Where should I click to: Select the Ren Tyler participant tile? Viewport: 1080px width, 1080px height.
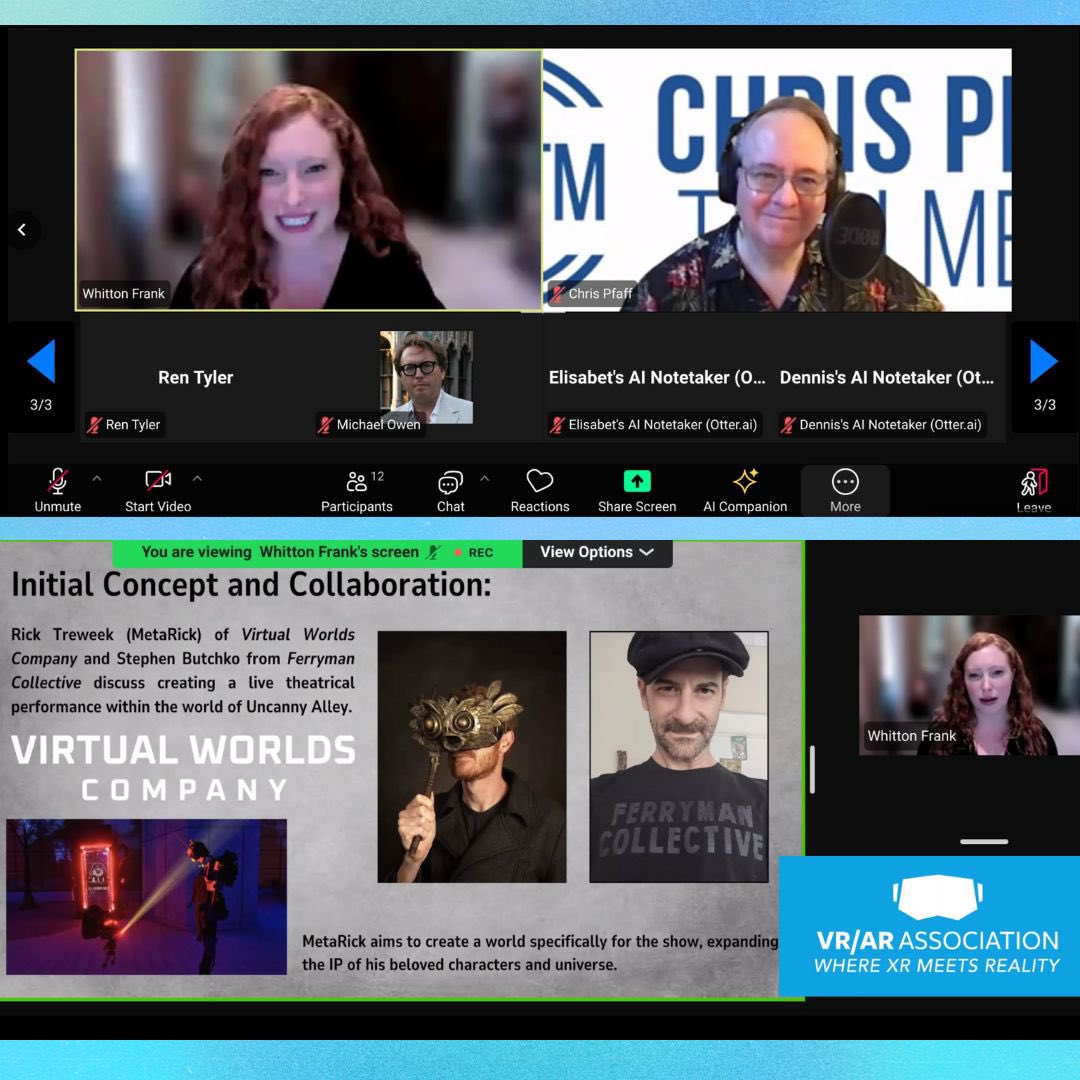click(x=196, y=377)
